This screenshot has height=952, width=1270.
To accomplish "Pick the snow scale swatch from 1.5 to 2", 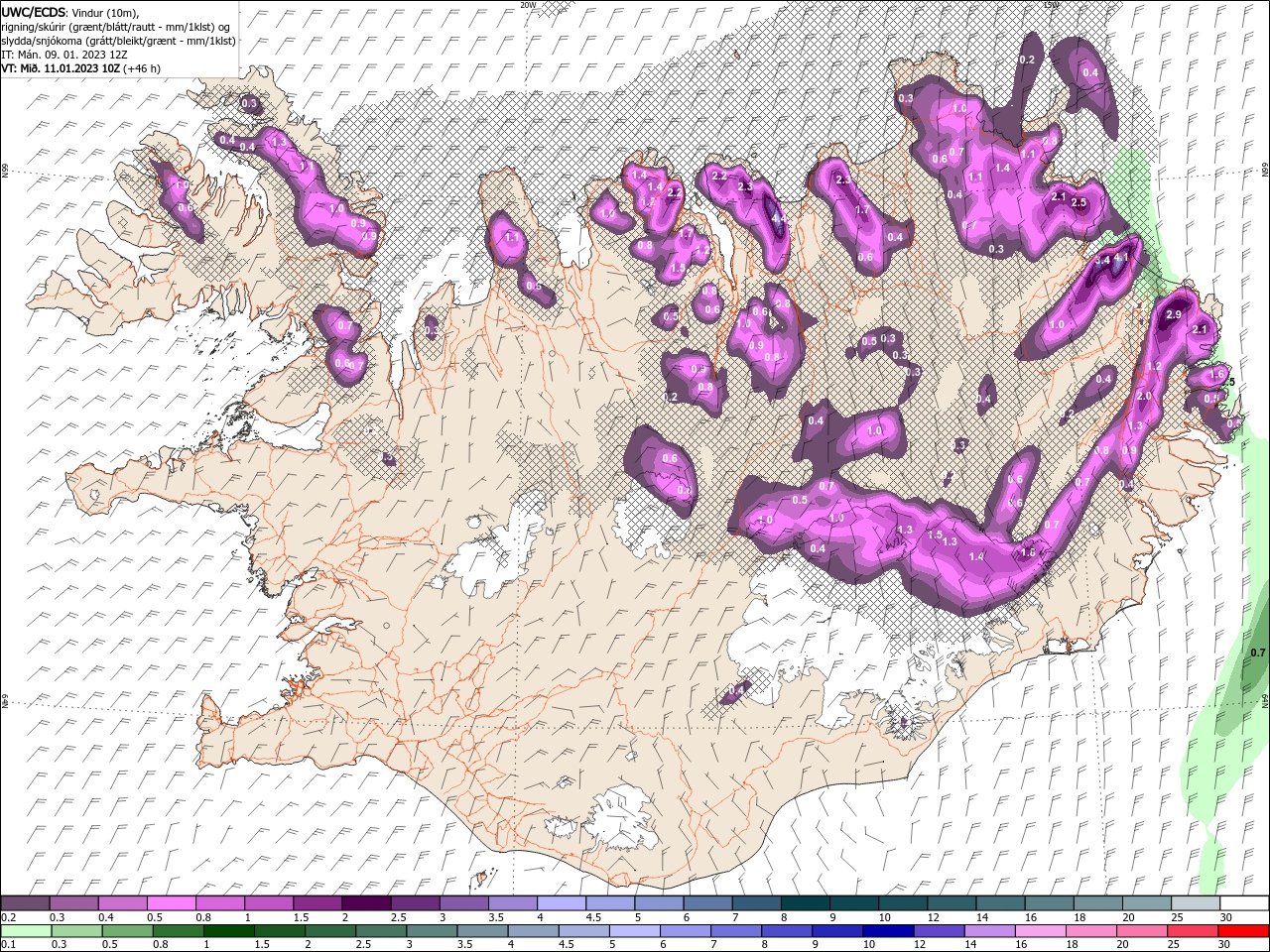I will [x=317, y=903].
